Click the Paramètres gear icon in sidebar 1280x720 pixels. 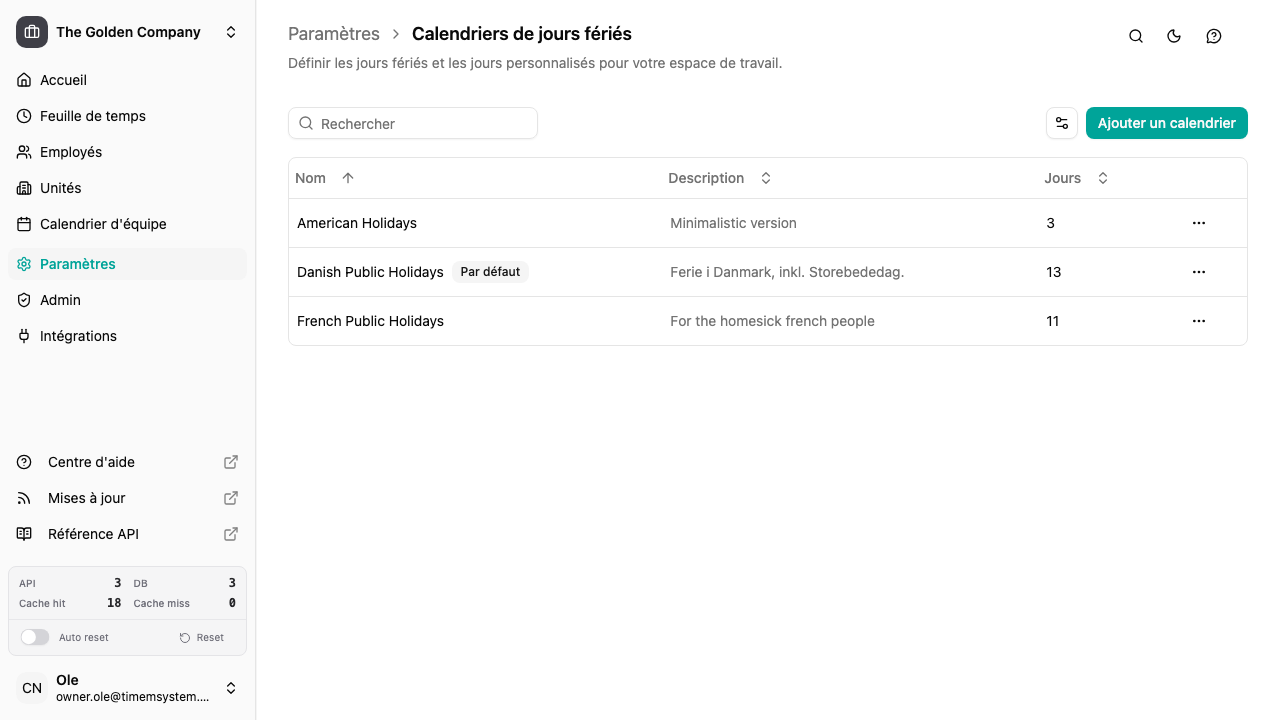coord(24,264)
